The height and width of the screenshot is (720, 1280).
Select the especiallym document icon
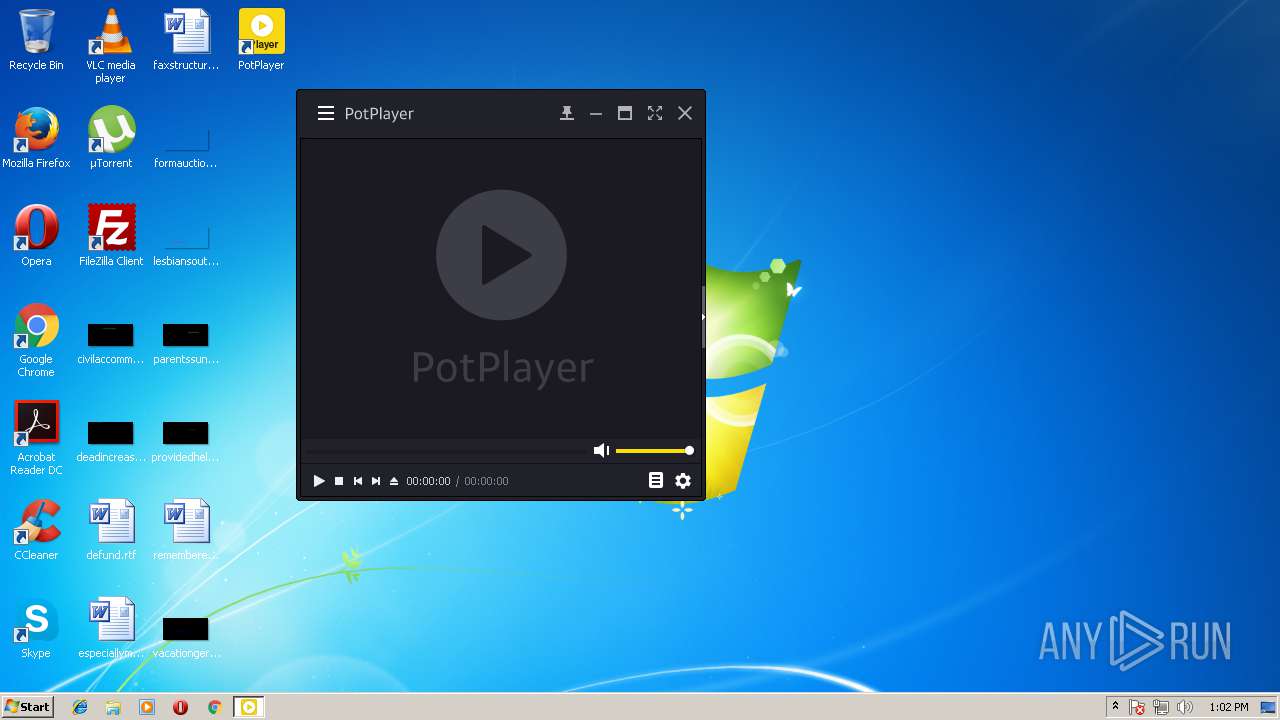111,628
